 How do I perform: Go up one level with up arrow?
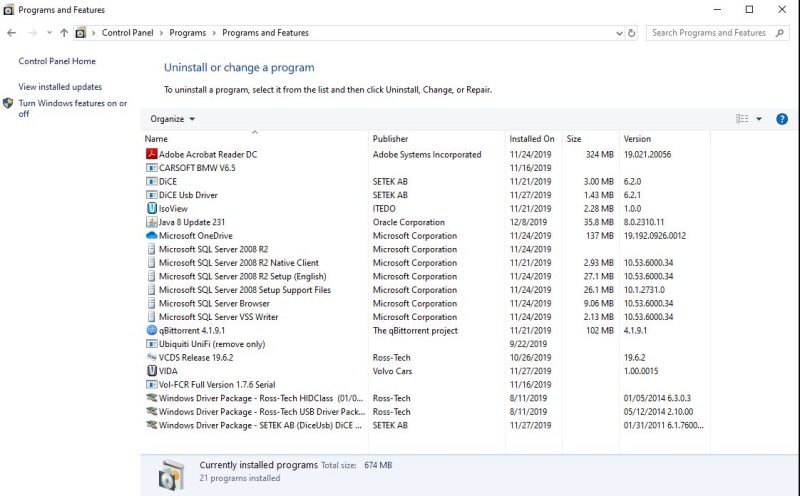(64, 33)
